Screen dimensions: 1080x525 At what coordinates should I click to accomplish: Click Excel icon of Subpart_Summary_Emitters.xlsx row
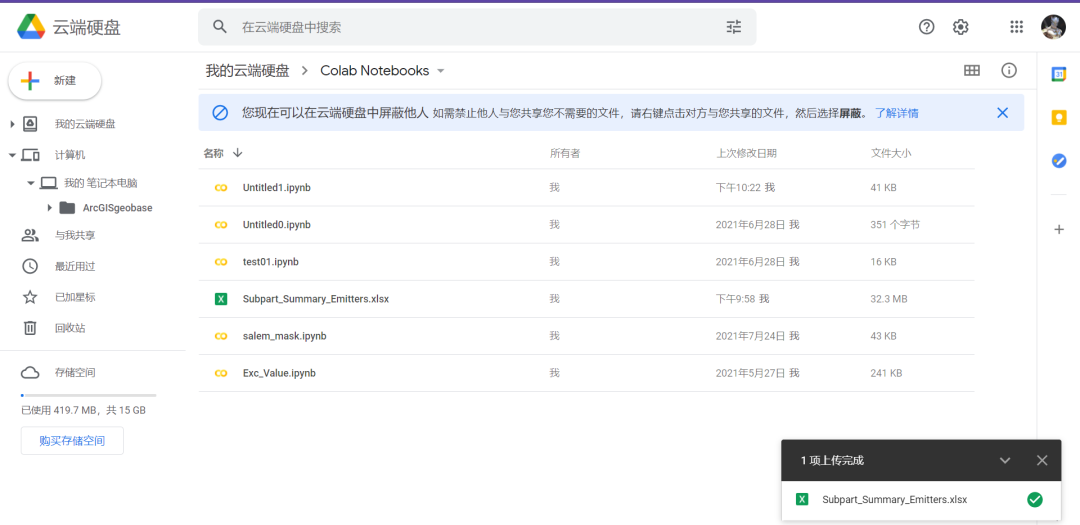[221, 299]
